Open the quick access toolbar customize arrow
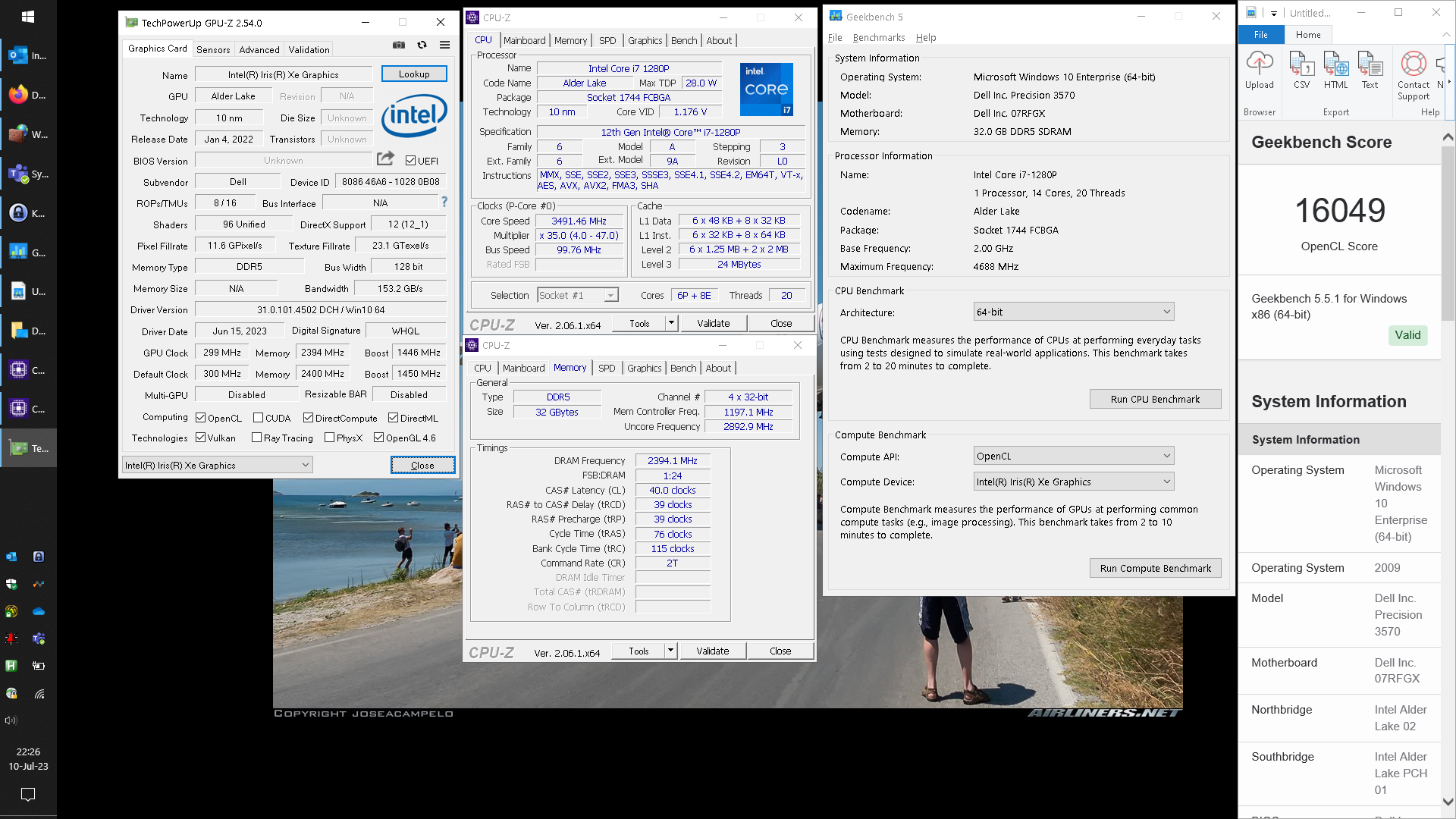 pos(1274,13)
